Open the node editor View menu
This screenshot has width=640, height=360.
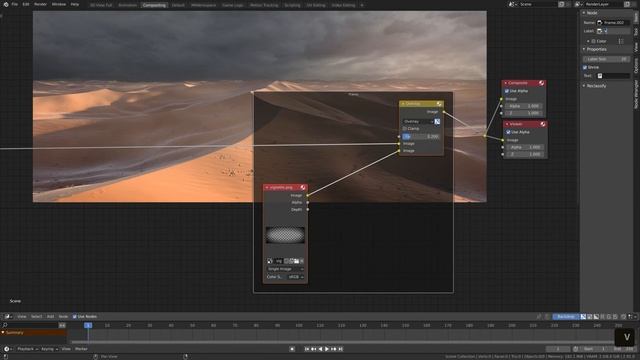click(x=22, y=316)
